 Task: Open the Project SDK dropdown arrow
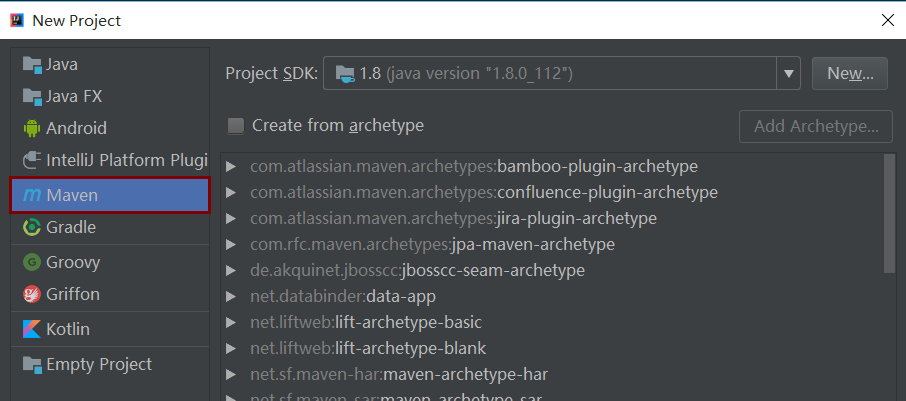789,73
